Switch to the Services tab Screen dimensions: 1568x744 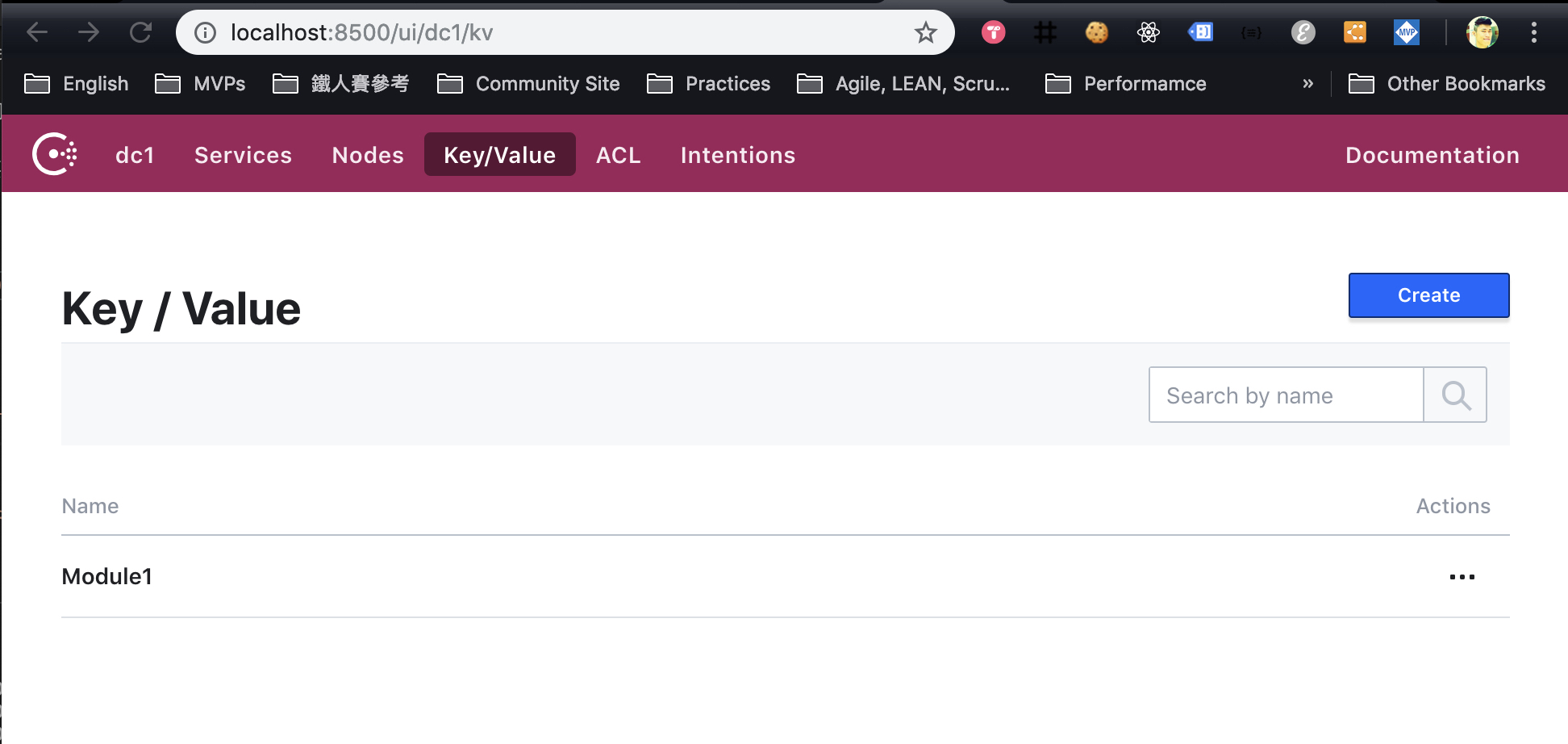tap(243, 155)
